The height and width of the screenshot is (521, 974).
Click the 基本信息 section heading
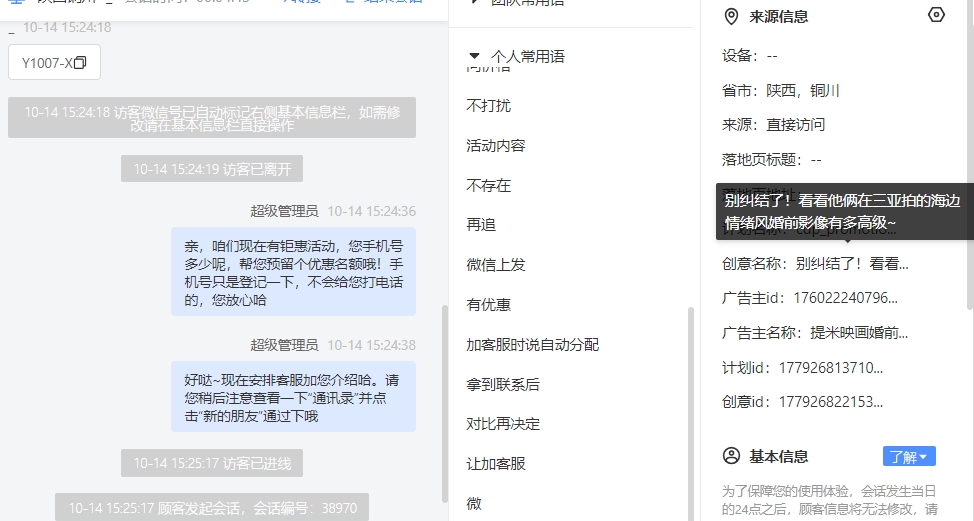tap(778, 456)
